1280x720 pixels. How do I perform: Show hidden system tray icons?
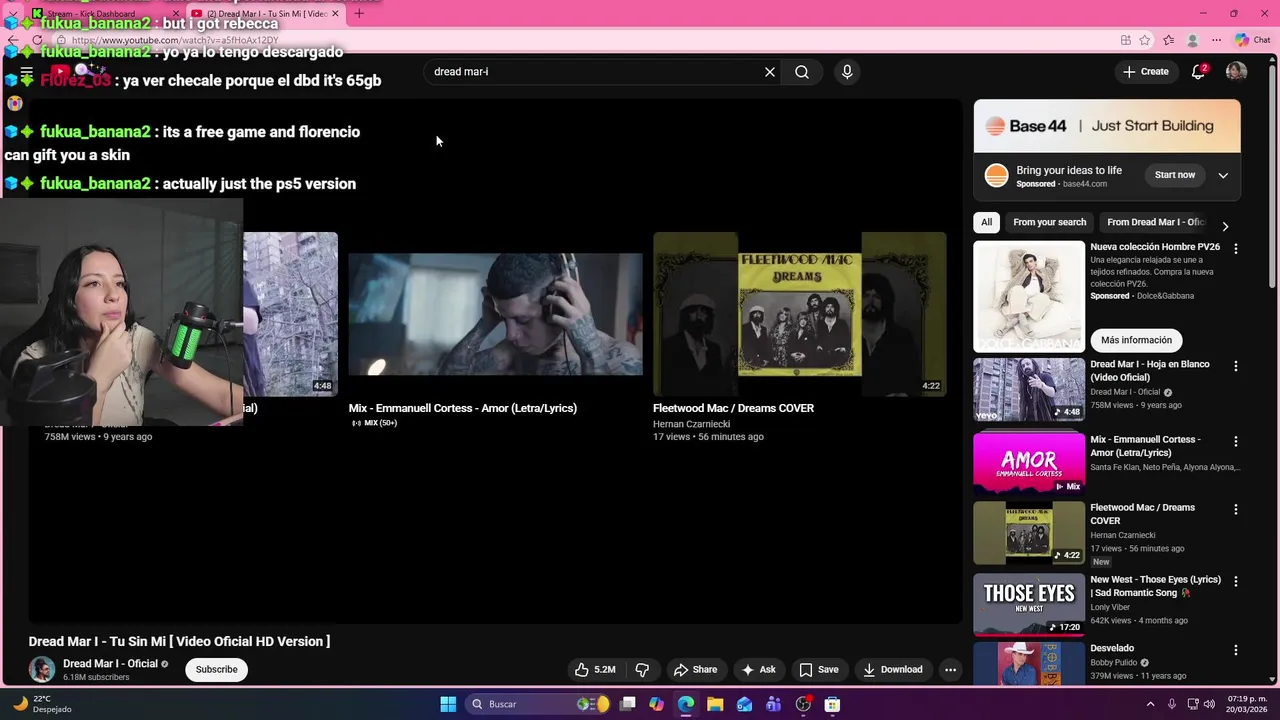click(1150, 704)
